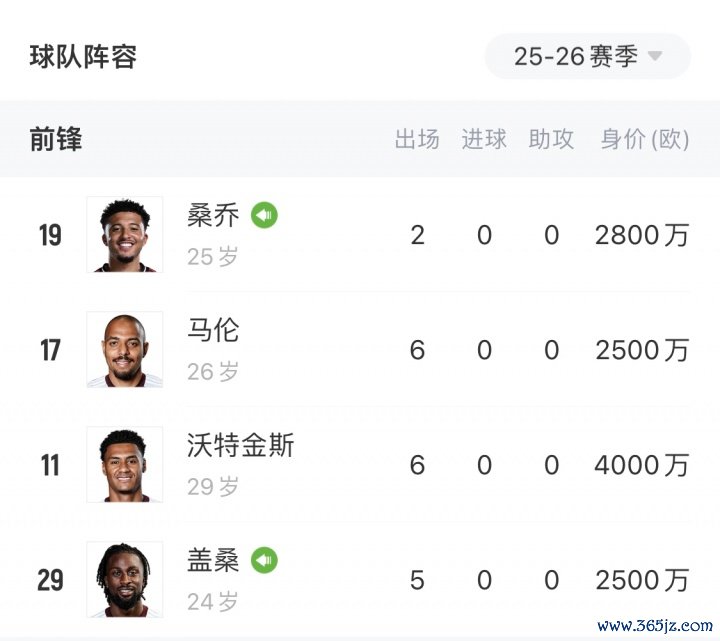Open 盖桑's player photo

pyautogui.click(x=125, y=580)
